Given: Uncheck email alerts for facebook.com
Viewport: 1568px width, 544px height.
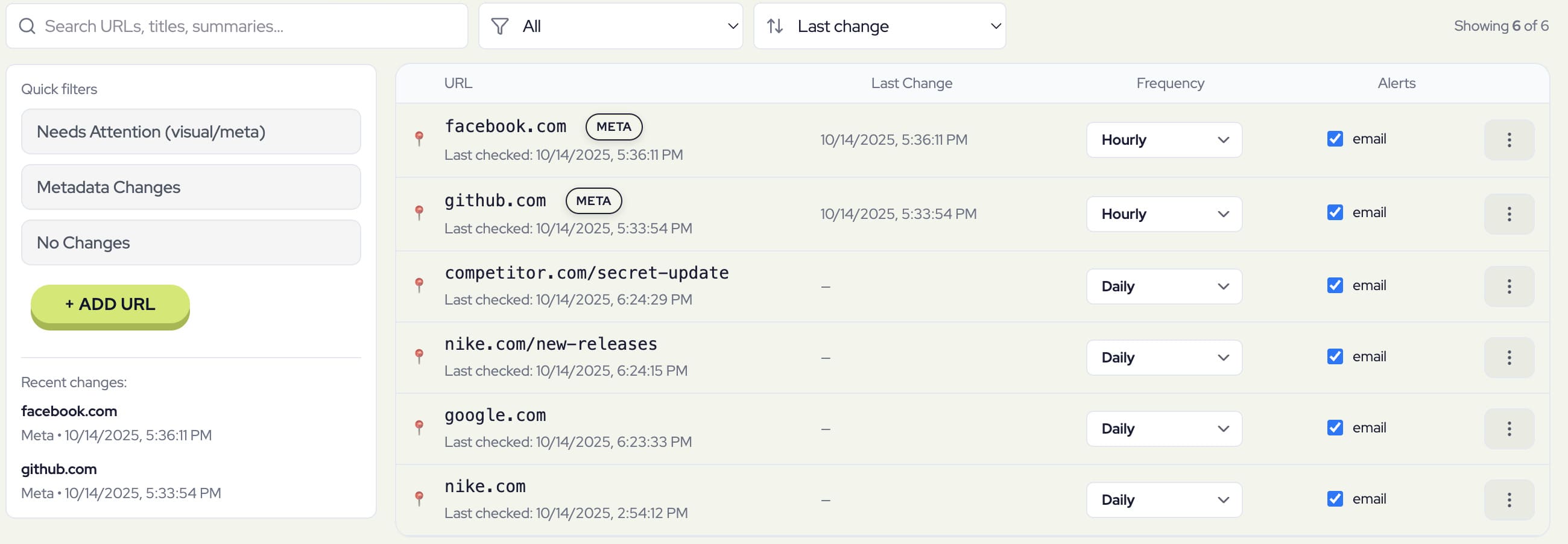Looking at the screenshot, I should (x=1334, y=139).
